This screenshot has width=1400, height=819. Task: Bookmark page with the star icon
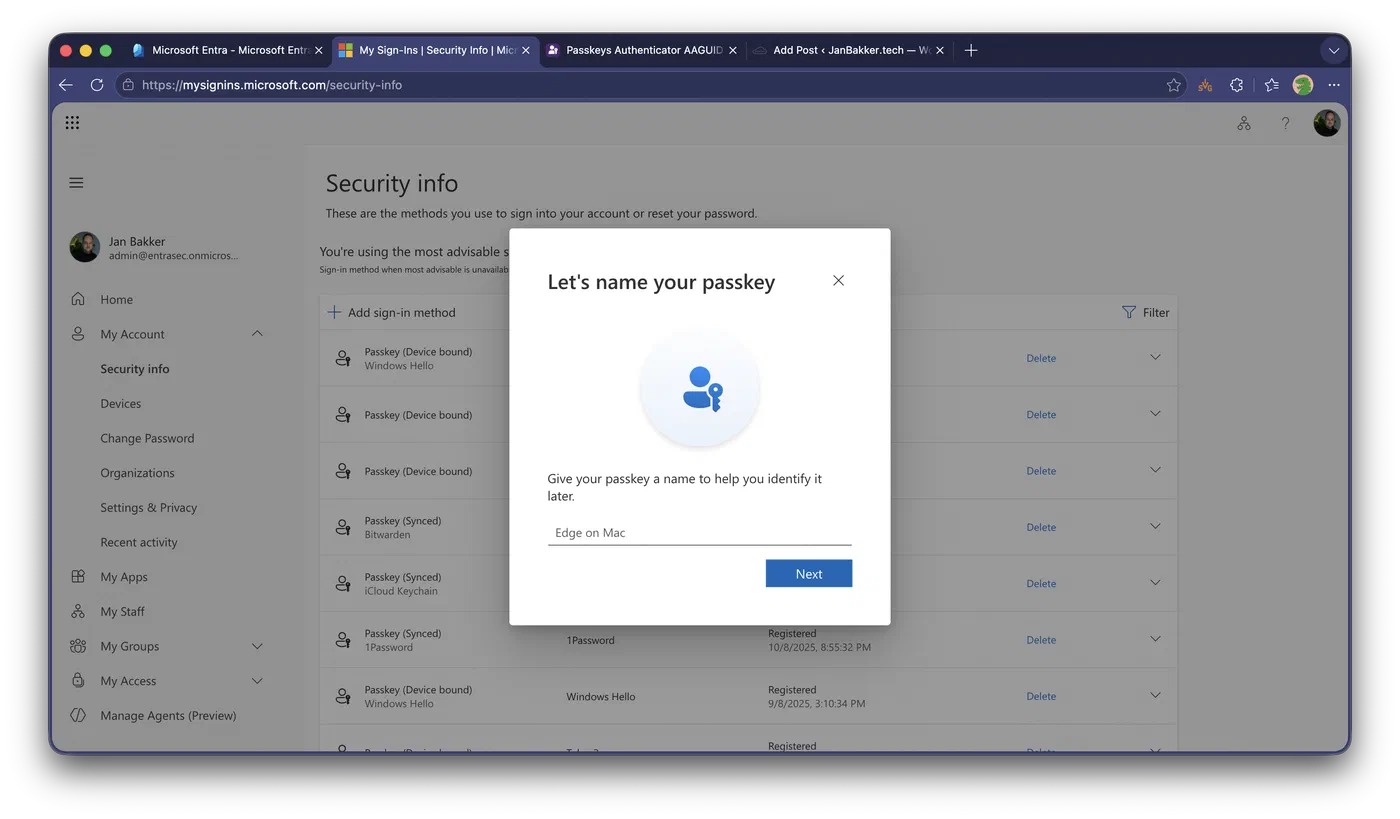pos(1174,85)
